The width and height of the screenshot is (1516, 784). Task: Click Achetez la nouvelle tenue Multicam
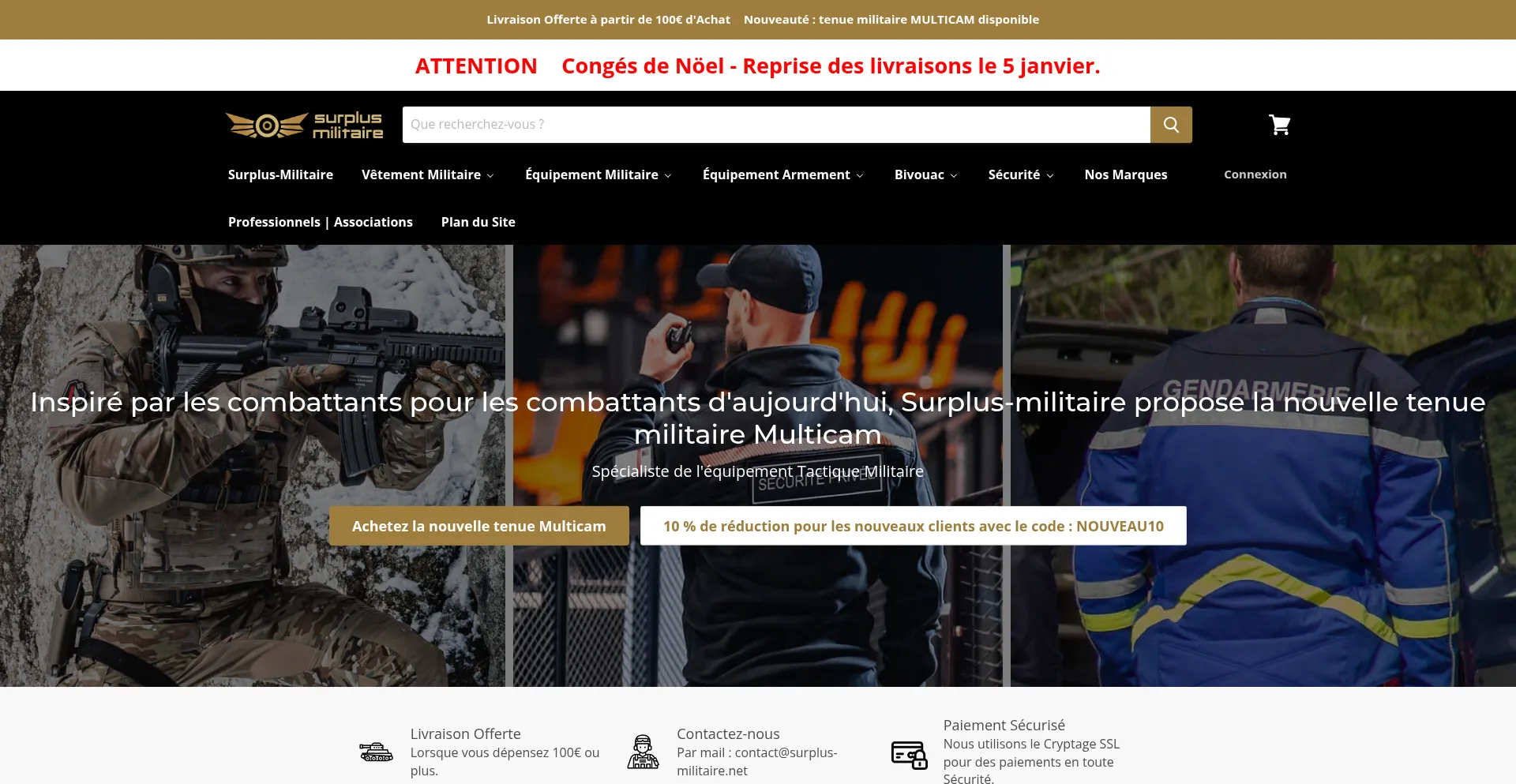(x=478, y=525)
